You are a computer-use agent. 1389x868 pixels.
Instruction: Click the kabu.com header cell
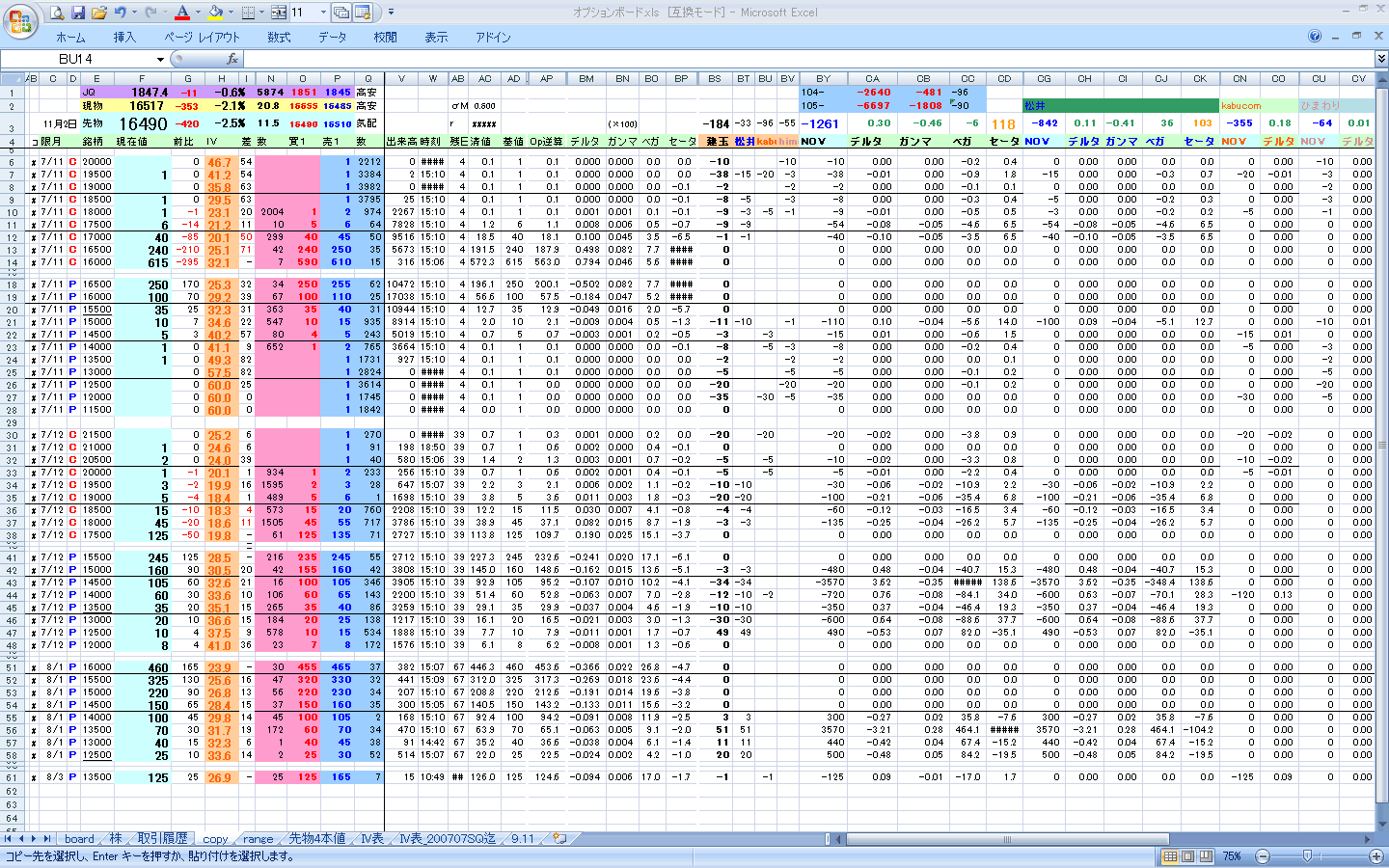point(1260,106)
